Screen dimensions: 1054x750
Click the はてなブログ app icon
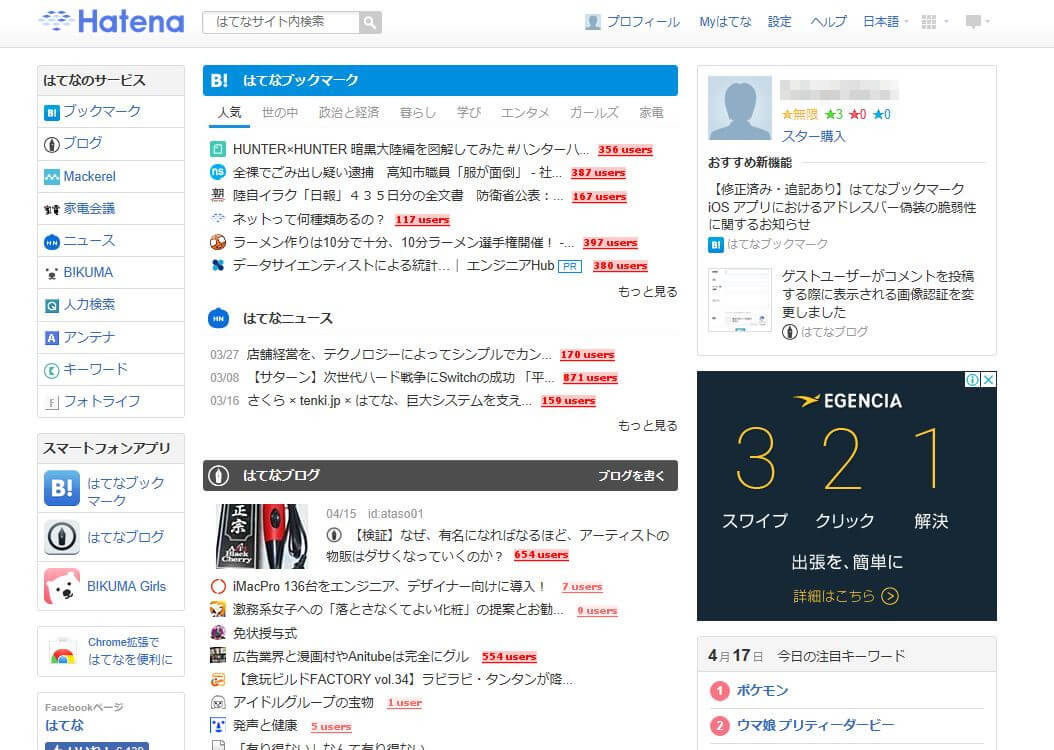coord(62,537)
